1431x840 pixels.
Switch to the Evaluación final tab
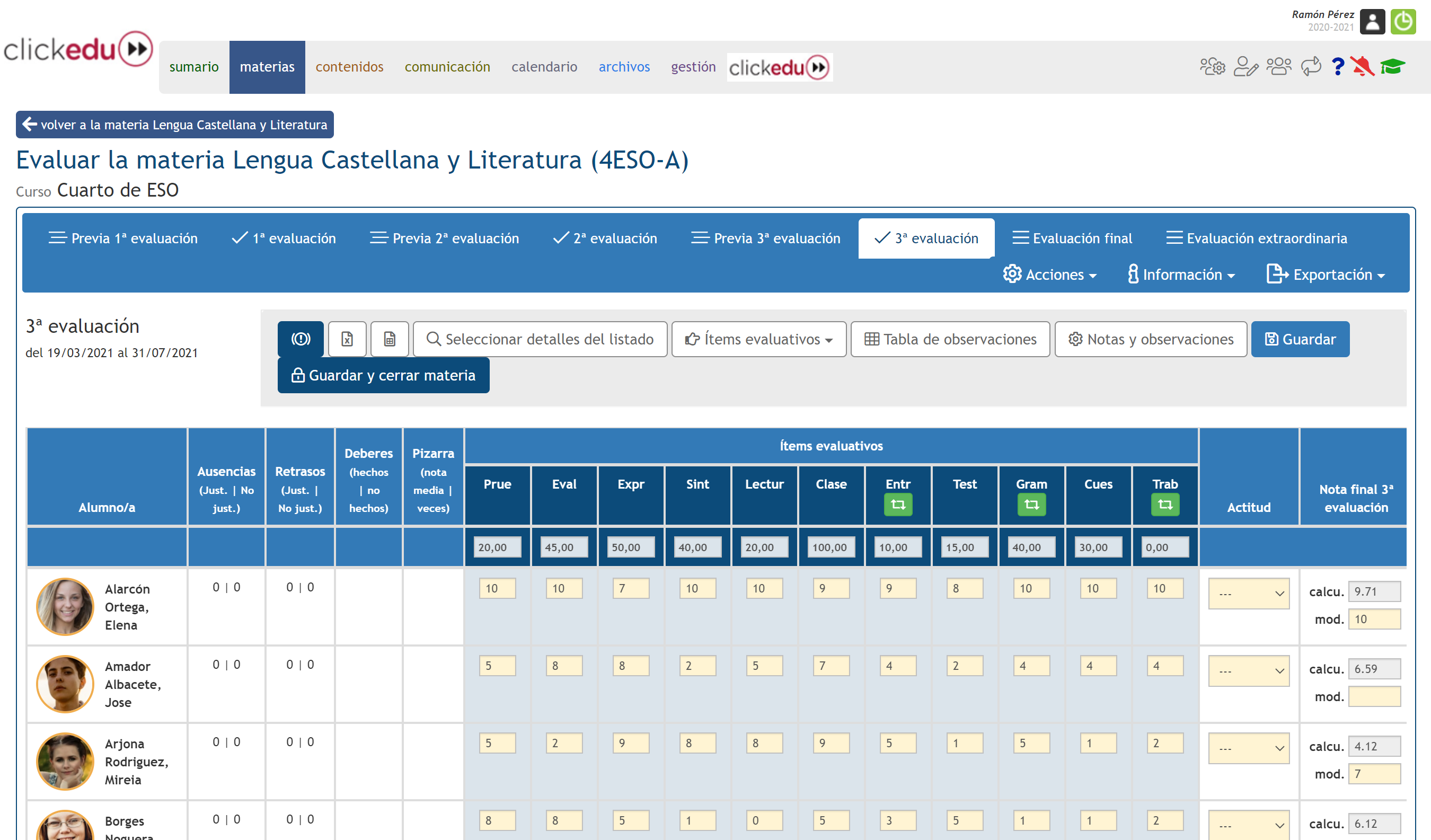coord(1072,238)
